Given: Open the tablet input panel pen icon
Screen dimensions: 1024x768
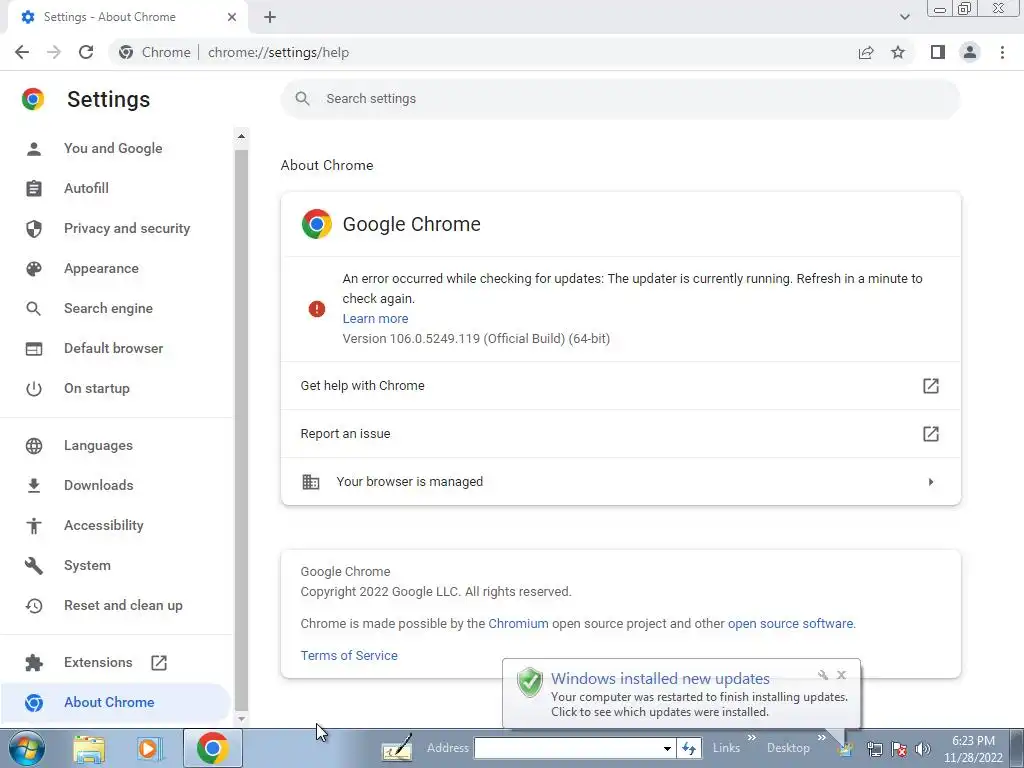Looking at the screenshot, I should (397, 748).
